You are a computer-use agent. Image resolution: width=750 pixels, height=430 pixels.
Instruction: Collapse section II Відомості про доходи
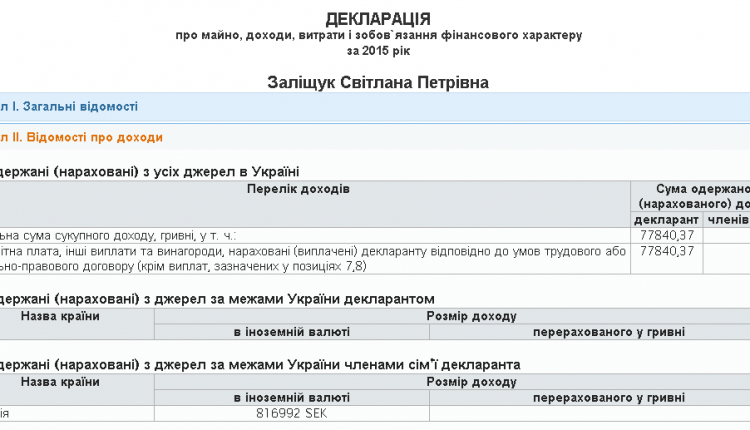[x=81, y=138]
